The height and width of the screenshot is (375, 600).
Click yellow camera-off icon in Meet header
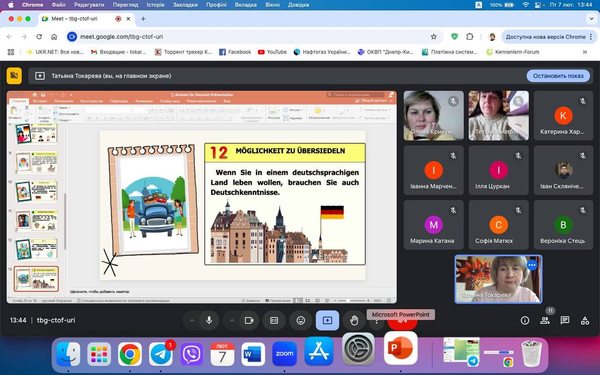14,76
